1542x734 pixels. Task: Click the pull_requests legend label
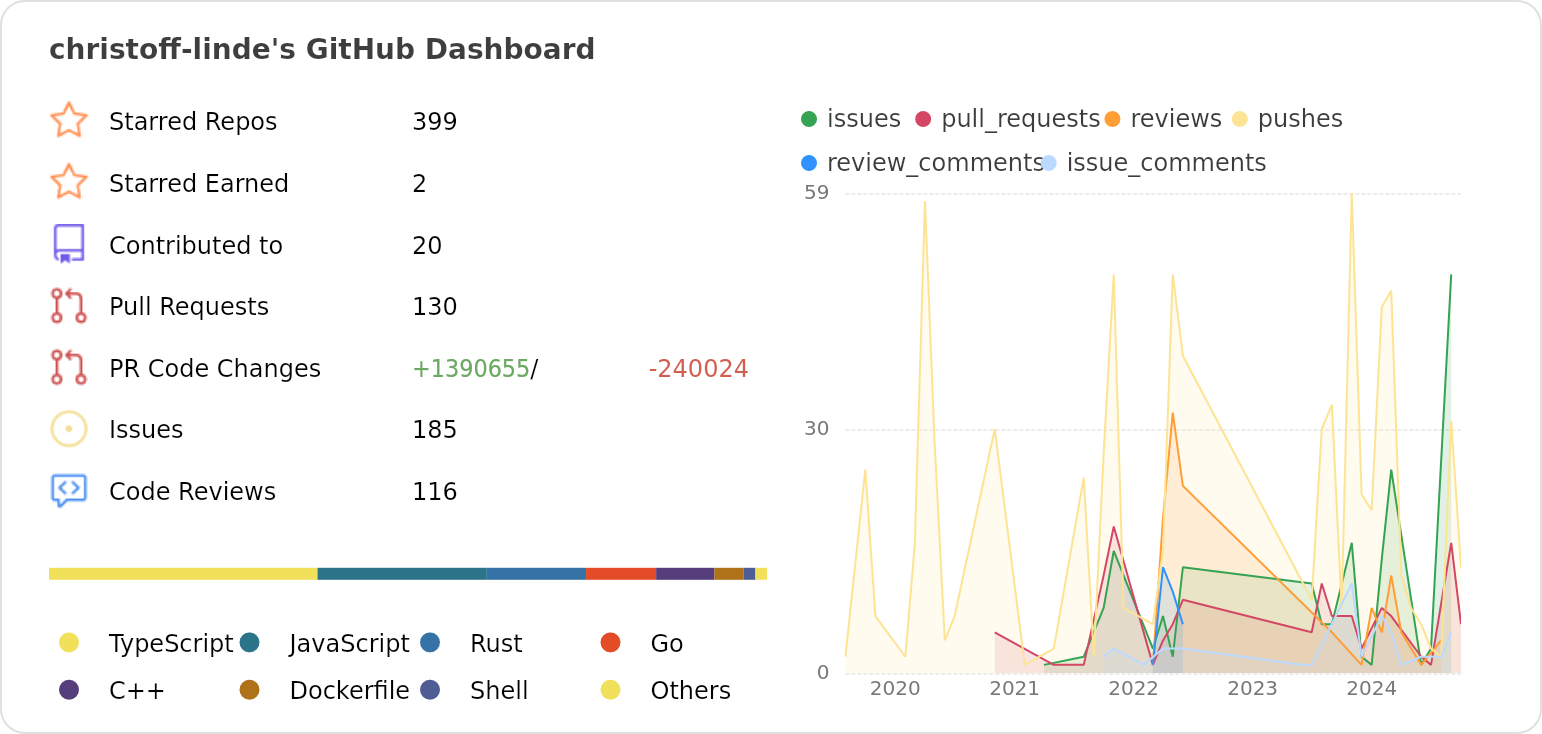pyautogui.click(x=1021, y=119)
